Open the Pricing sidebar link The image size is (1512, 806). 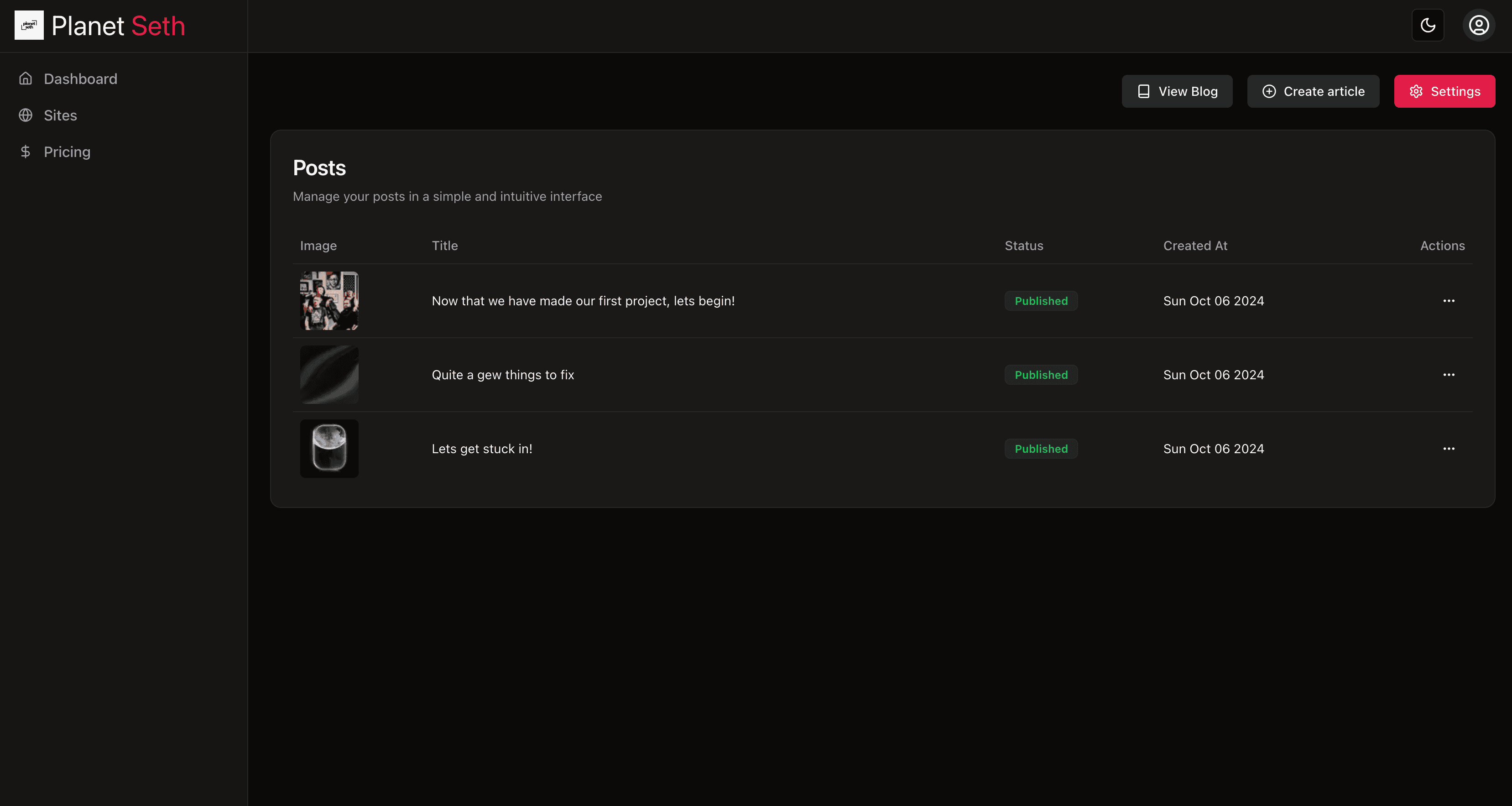click(x=67, y=152)
